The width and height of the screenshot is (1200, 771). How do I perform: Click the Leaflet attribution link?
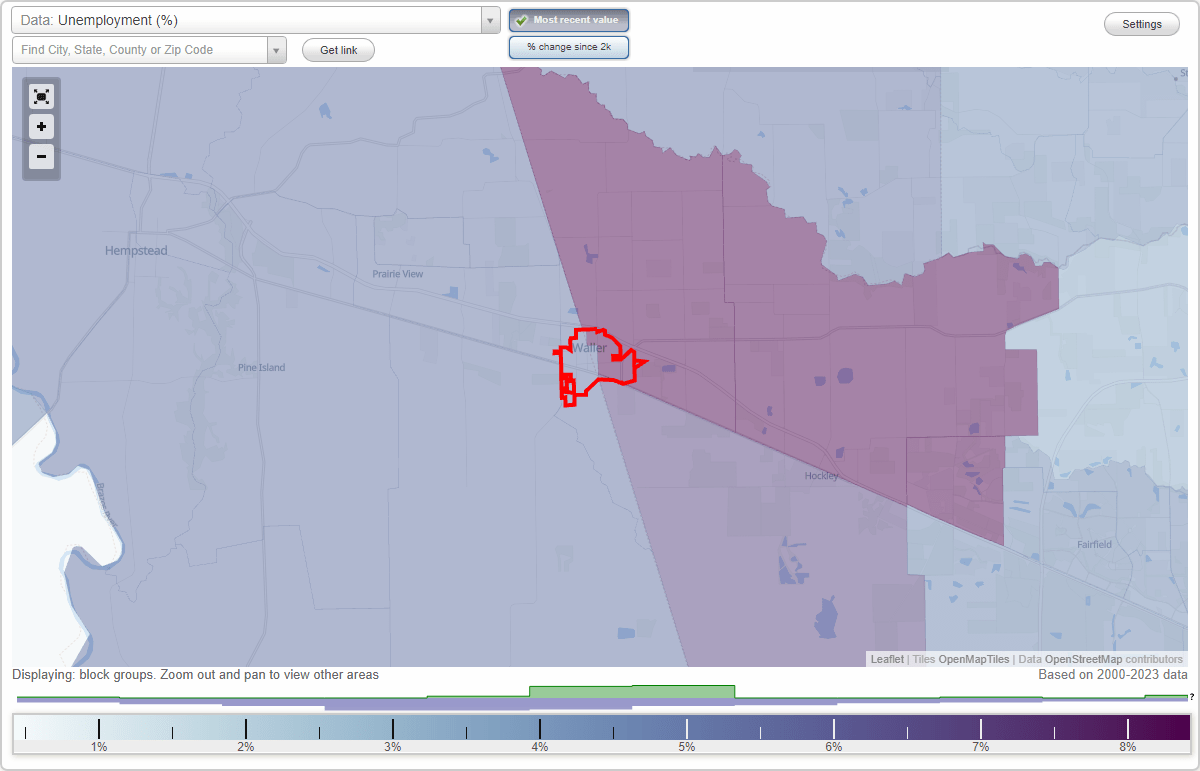[886, 659]
